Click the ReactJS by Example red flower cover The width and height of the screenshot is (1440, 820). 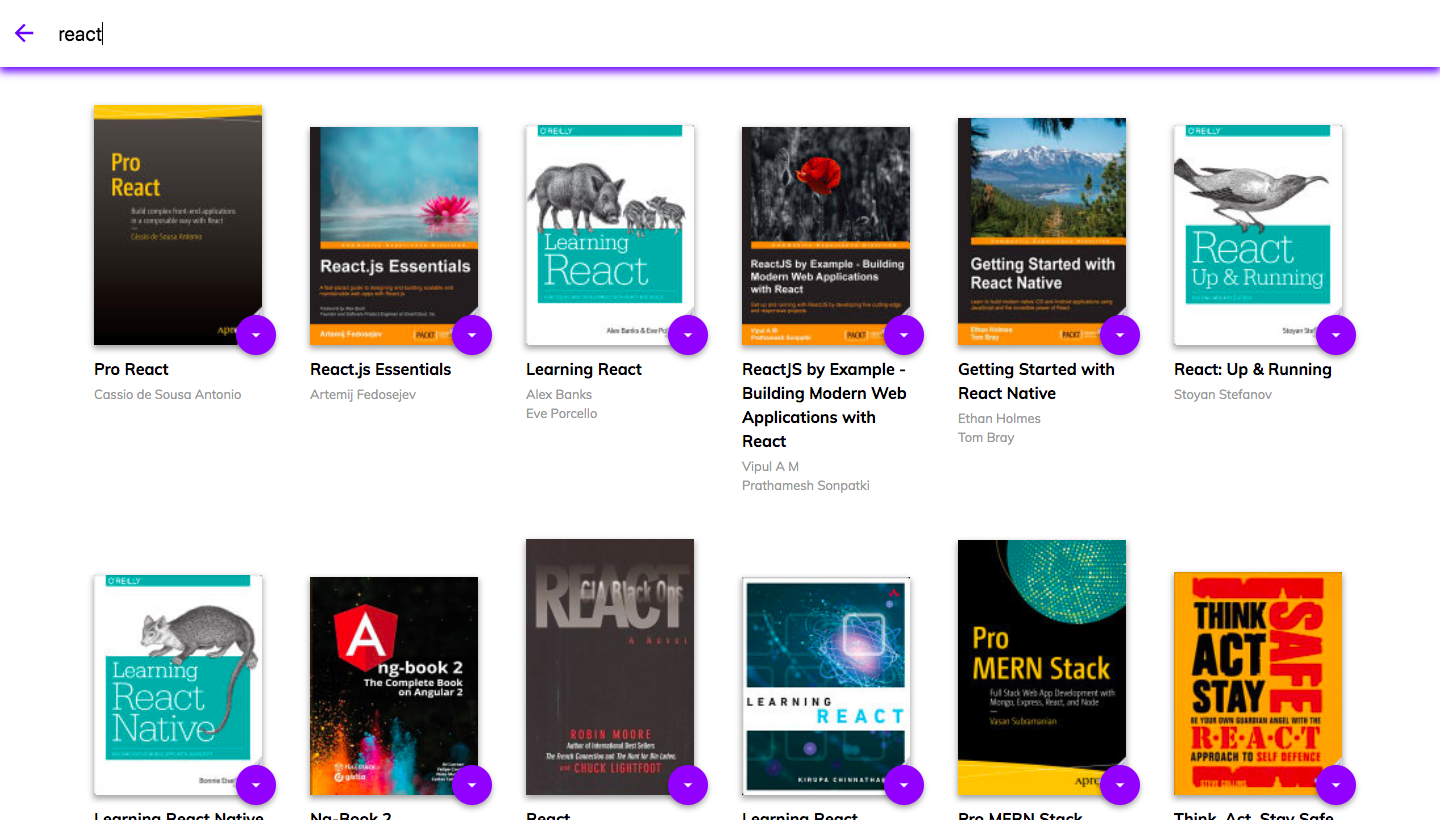826,236
